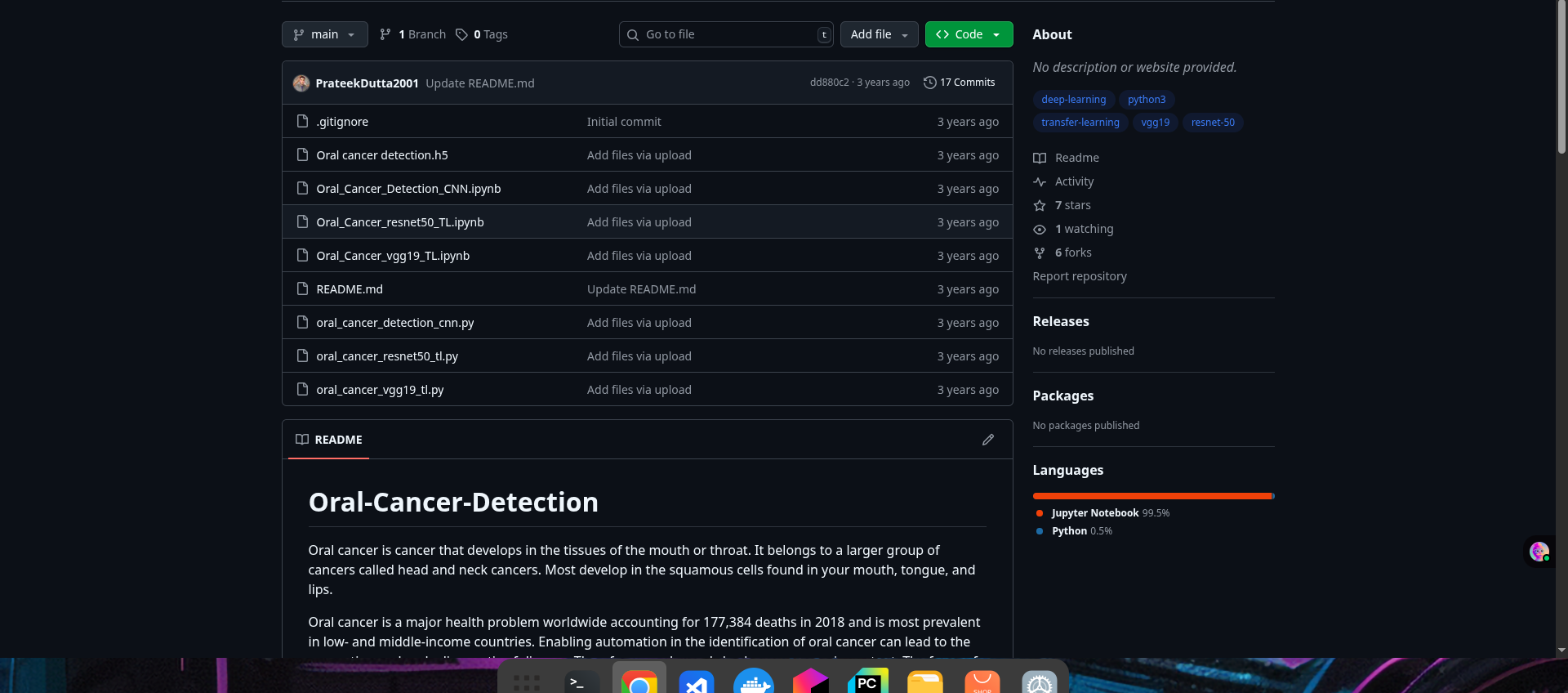Open Docker Desktop from the dock
The image size is (1568, 693).
click(x=753, y=680)
